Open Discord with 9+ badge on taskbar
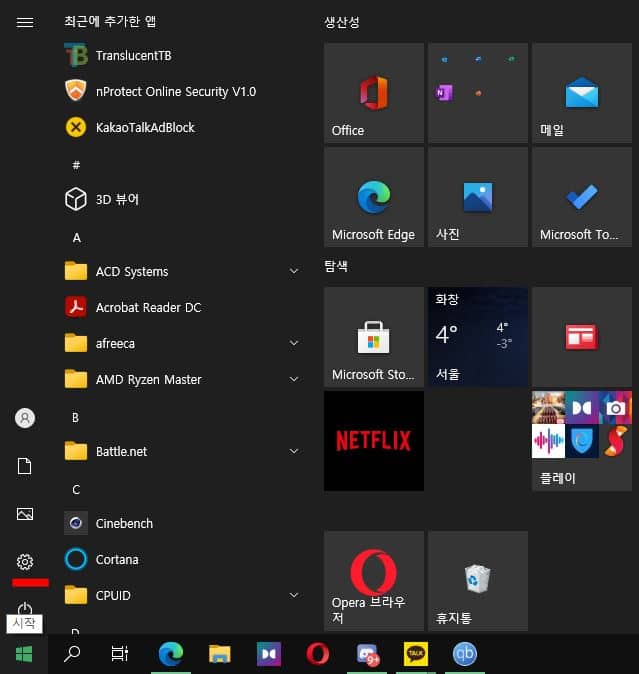The width and height of the screenshot is (639, 674). (x=367, y=654)
